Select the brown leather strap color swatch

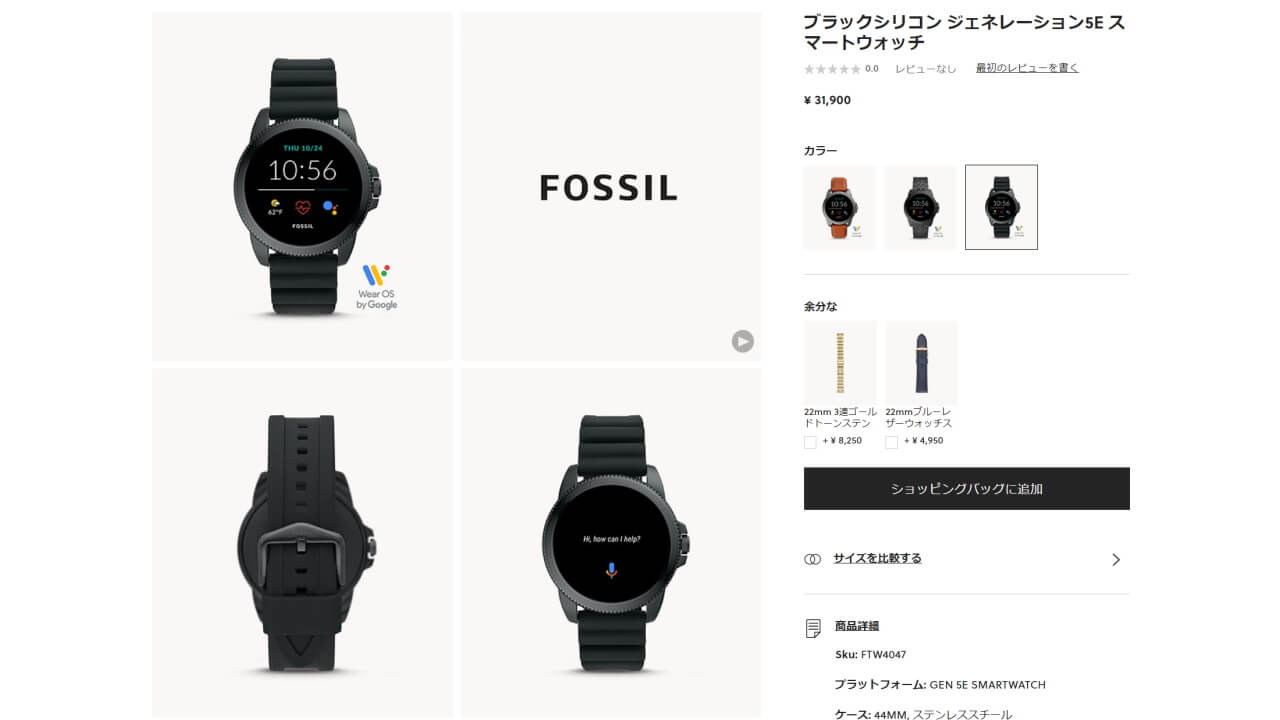pos(839,207)
